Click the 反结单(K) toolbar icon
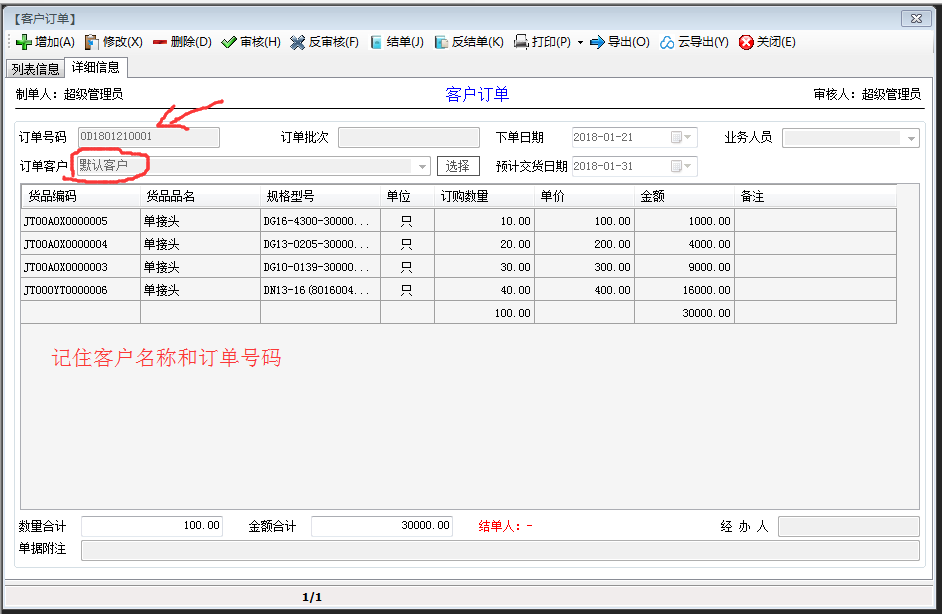 (441, 42)
